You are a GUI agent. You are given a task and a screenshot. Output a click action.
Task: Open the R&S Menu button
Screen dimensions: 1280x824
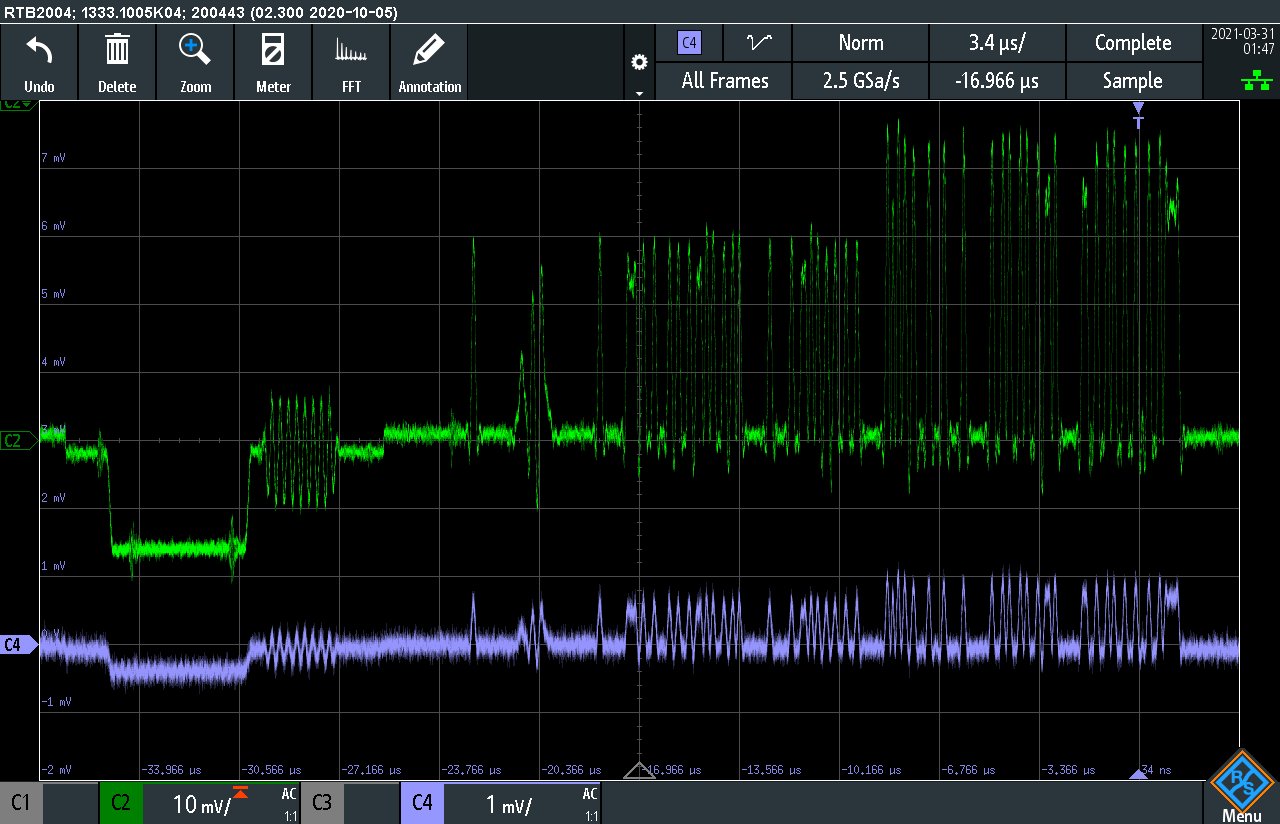tap(1241, 787)
